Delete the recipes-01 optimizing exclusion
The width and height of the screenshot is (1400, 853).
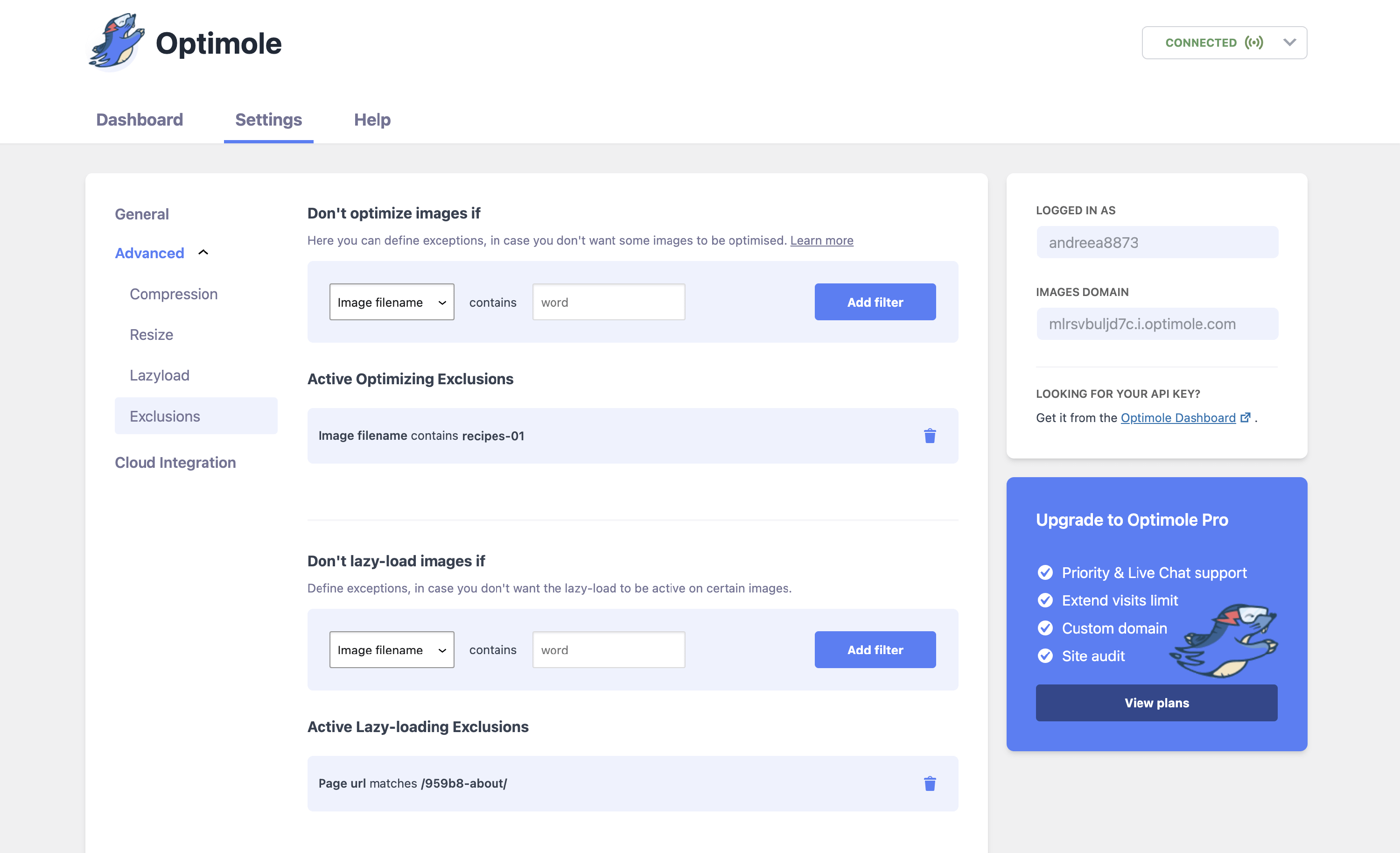tap(930, 436)
